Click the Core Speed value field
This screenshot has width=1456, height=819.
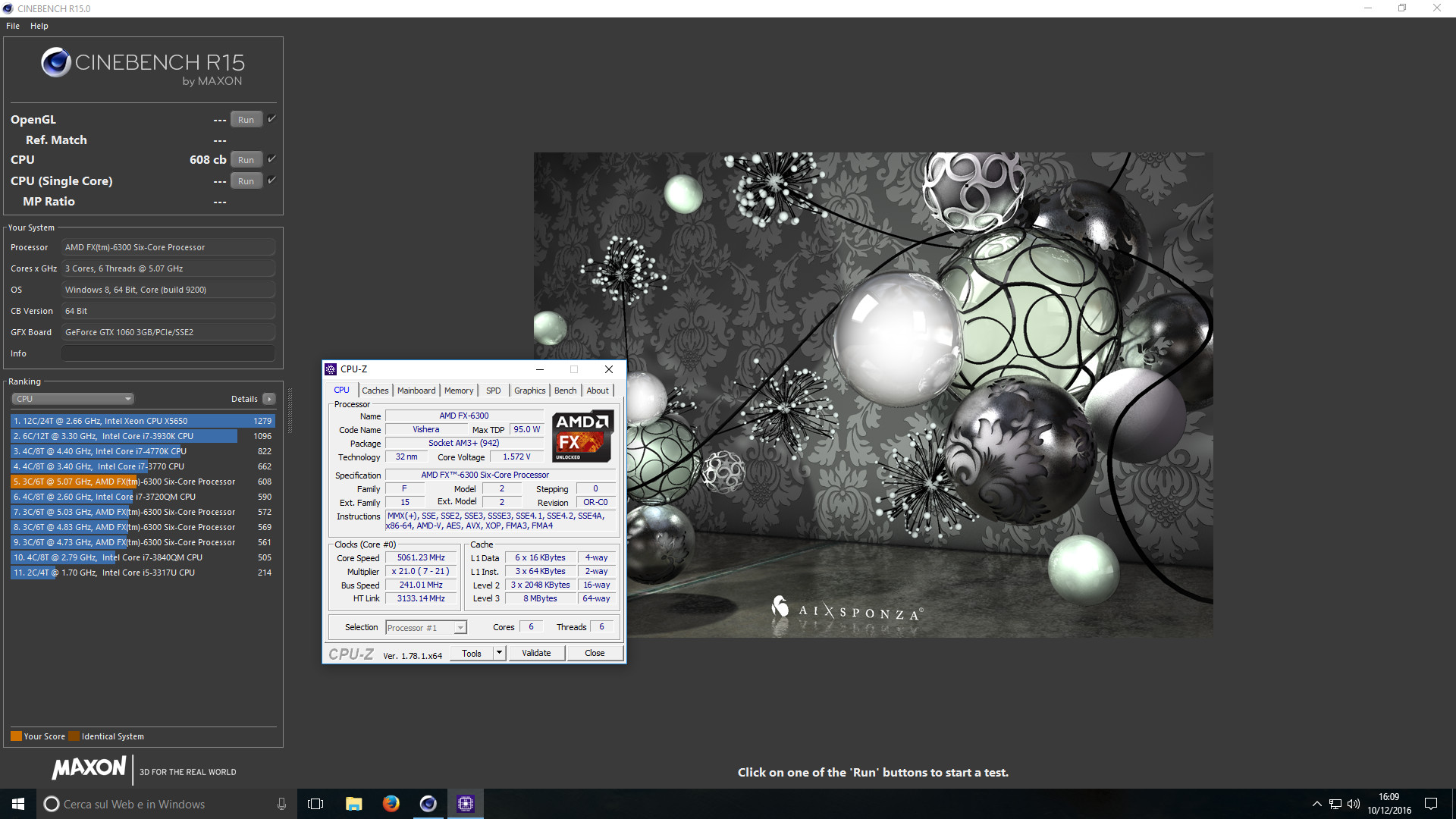[421, 558]
